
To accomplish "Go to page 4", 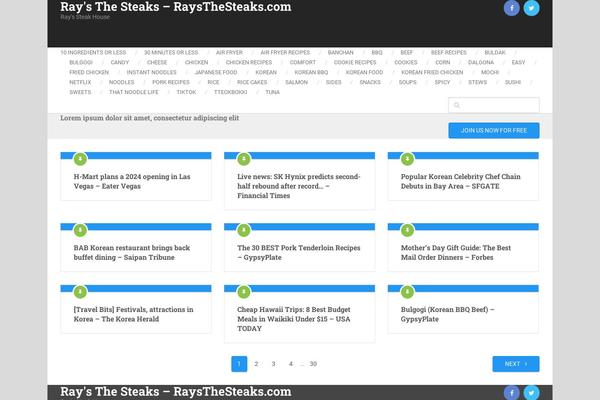I will coord(291,364).
